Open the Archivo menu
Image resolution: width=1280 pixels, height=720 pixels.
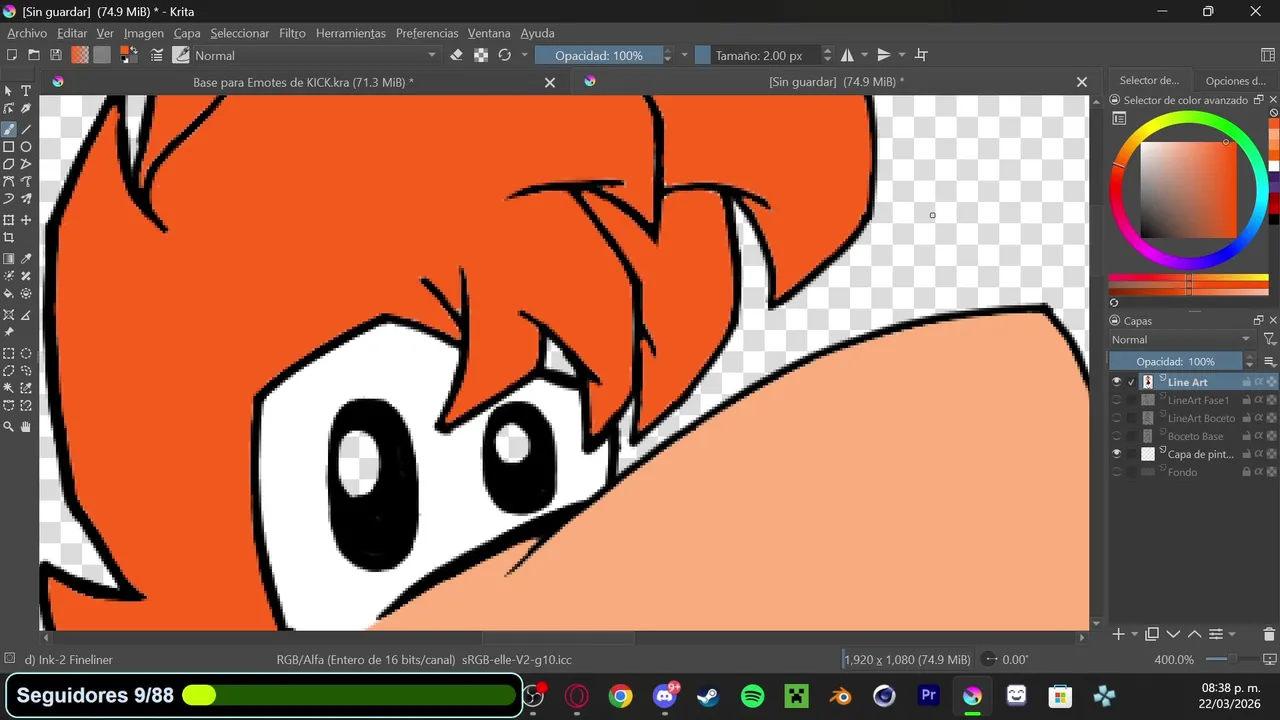point(27,33)
